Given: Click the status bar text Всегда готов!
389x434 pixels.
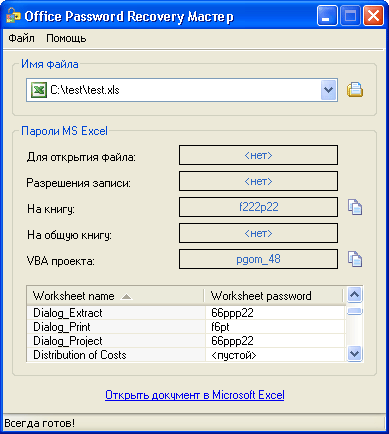Looking at the screenshot, I should tap(40, 423).
